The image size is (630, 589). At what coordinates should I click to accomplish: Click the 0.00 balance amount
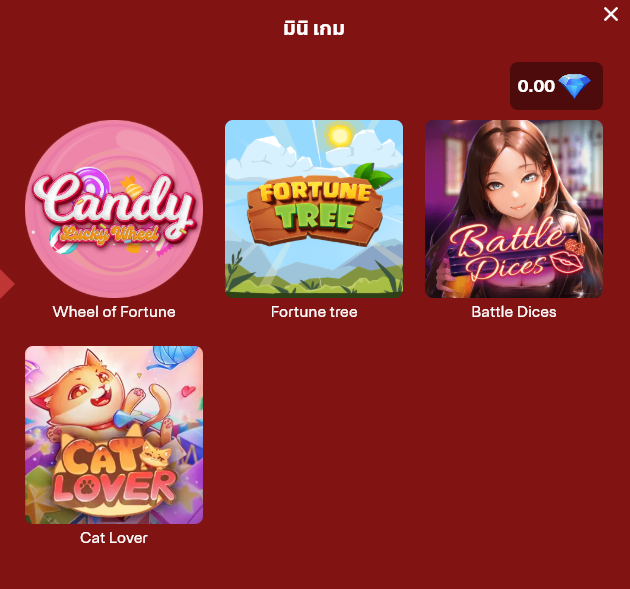[x=536, y=86]
